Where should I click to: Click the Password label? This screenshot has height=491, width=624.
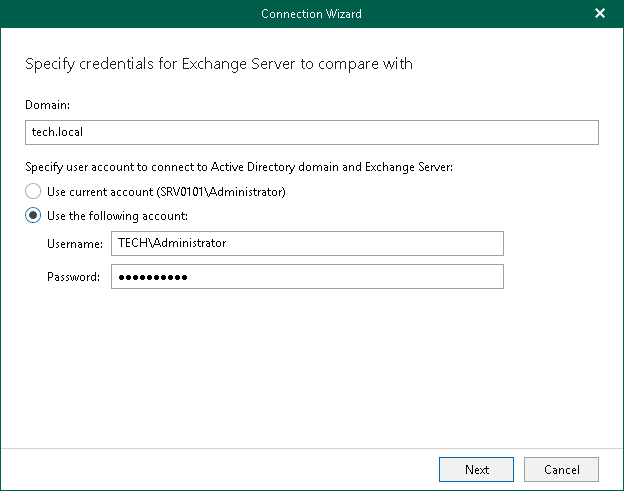[x=73, y=277]
